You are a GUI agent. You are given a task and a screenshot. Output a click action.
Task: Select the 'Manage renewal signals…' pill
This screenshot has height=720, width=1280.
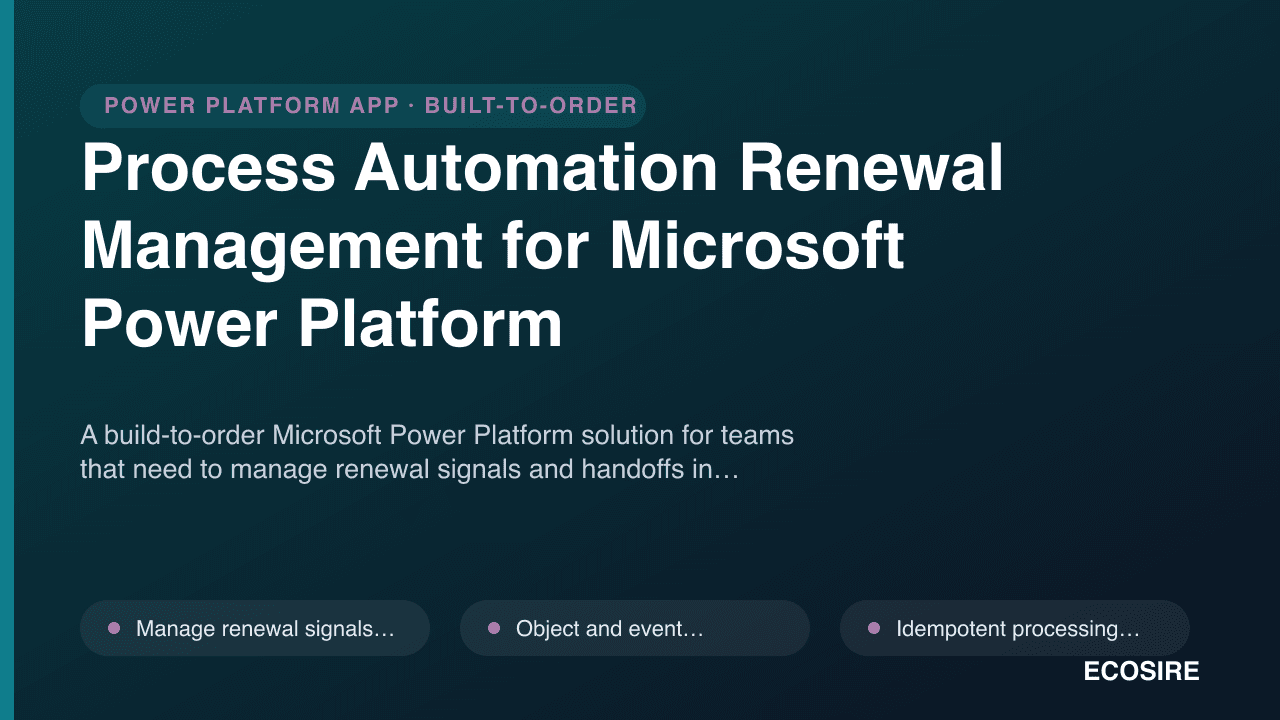[255, 628]
